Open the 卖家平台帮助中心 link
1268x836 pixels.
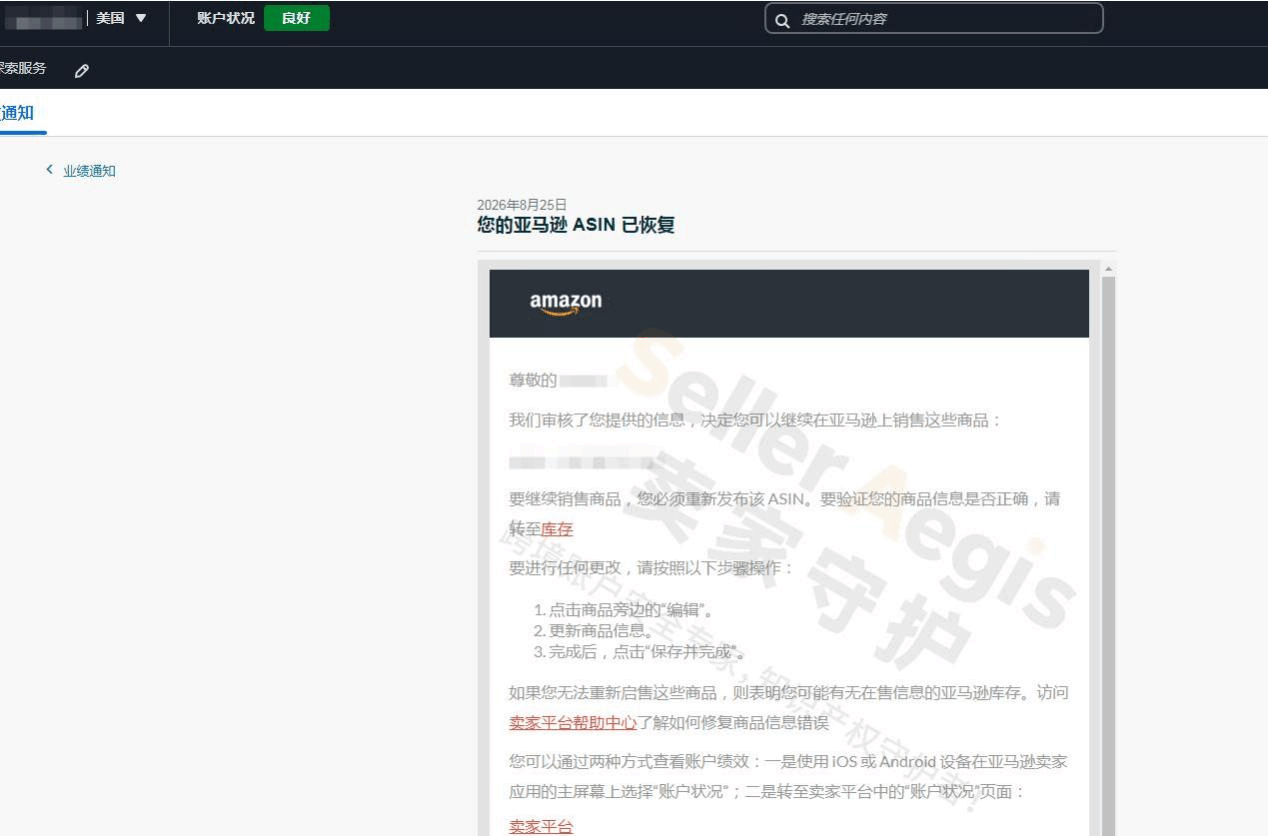573,723
